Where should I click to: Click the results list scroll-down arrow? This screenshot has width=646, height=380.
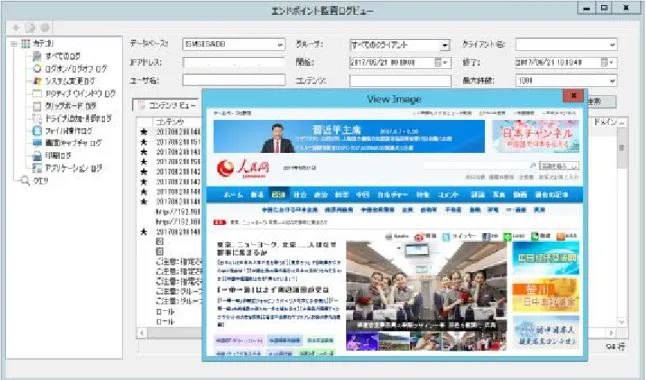[x=622, y=321]
